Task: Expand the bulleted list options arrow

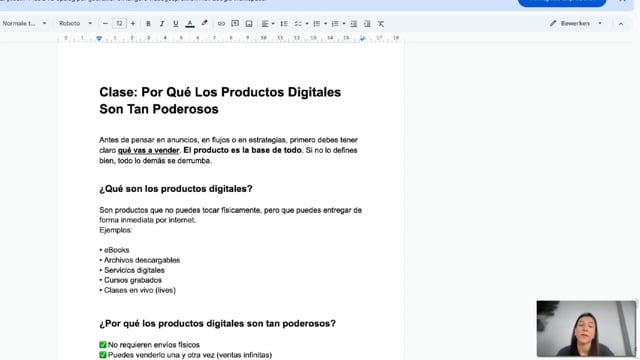Action: 325,24
